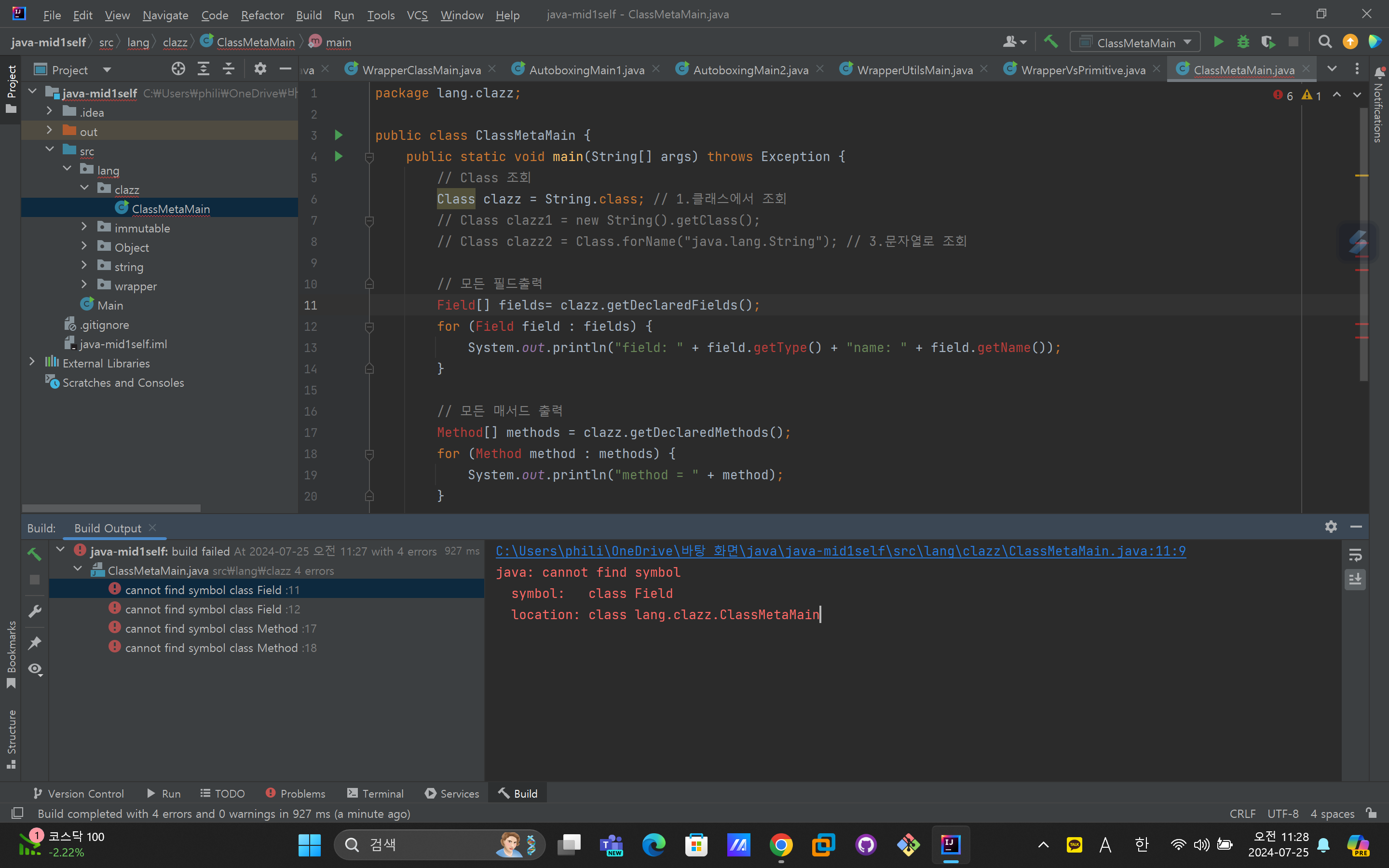Click the lang breadcrumb in navigation bar
The height and width of the screenshot is (868, 1389).
(x=138, y=42)
